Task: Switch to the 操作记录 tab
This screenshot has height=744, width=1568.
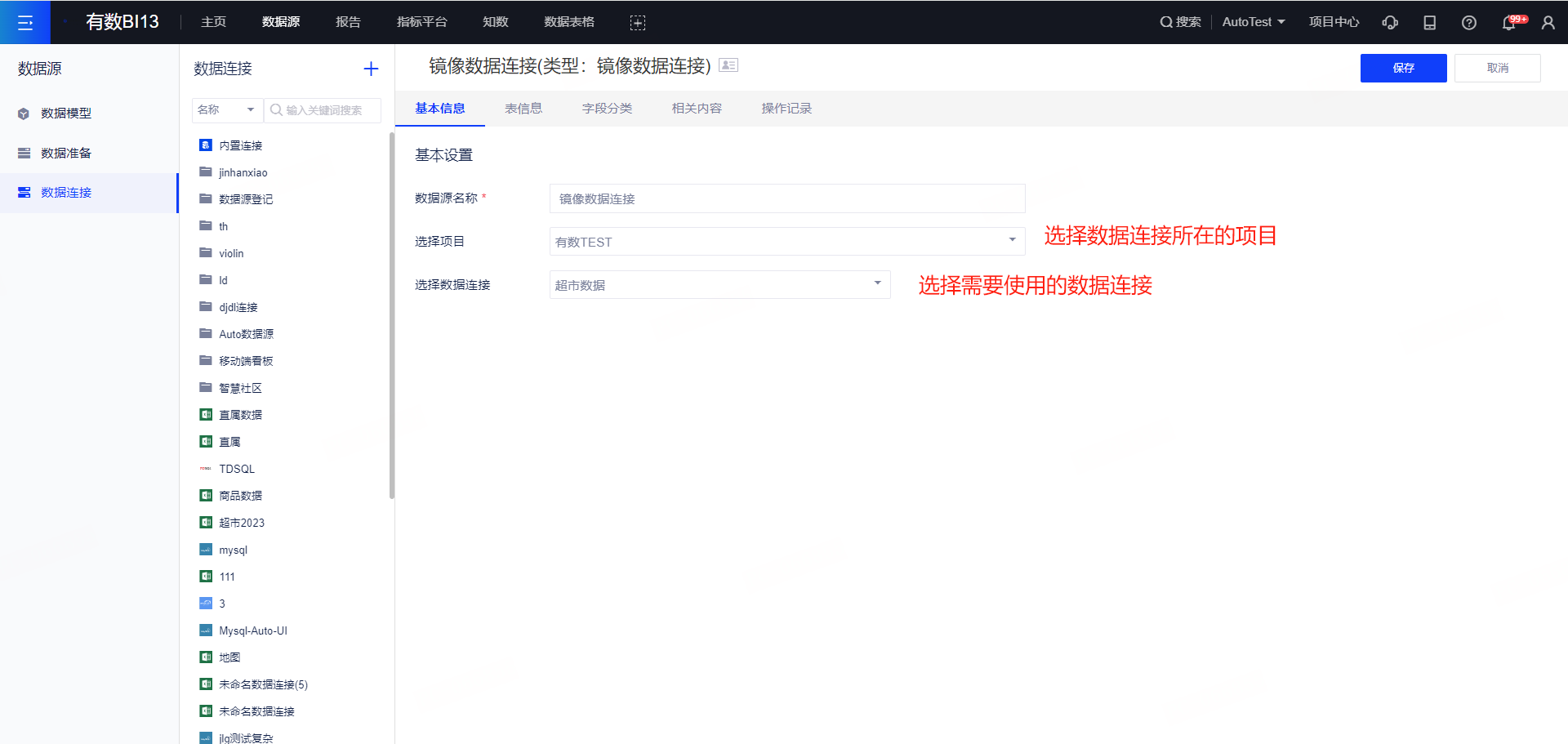Action: (786, 109)
